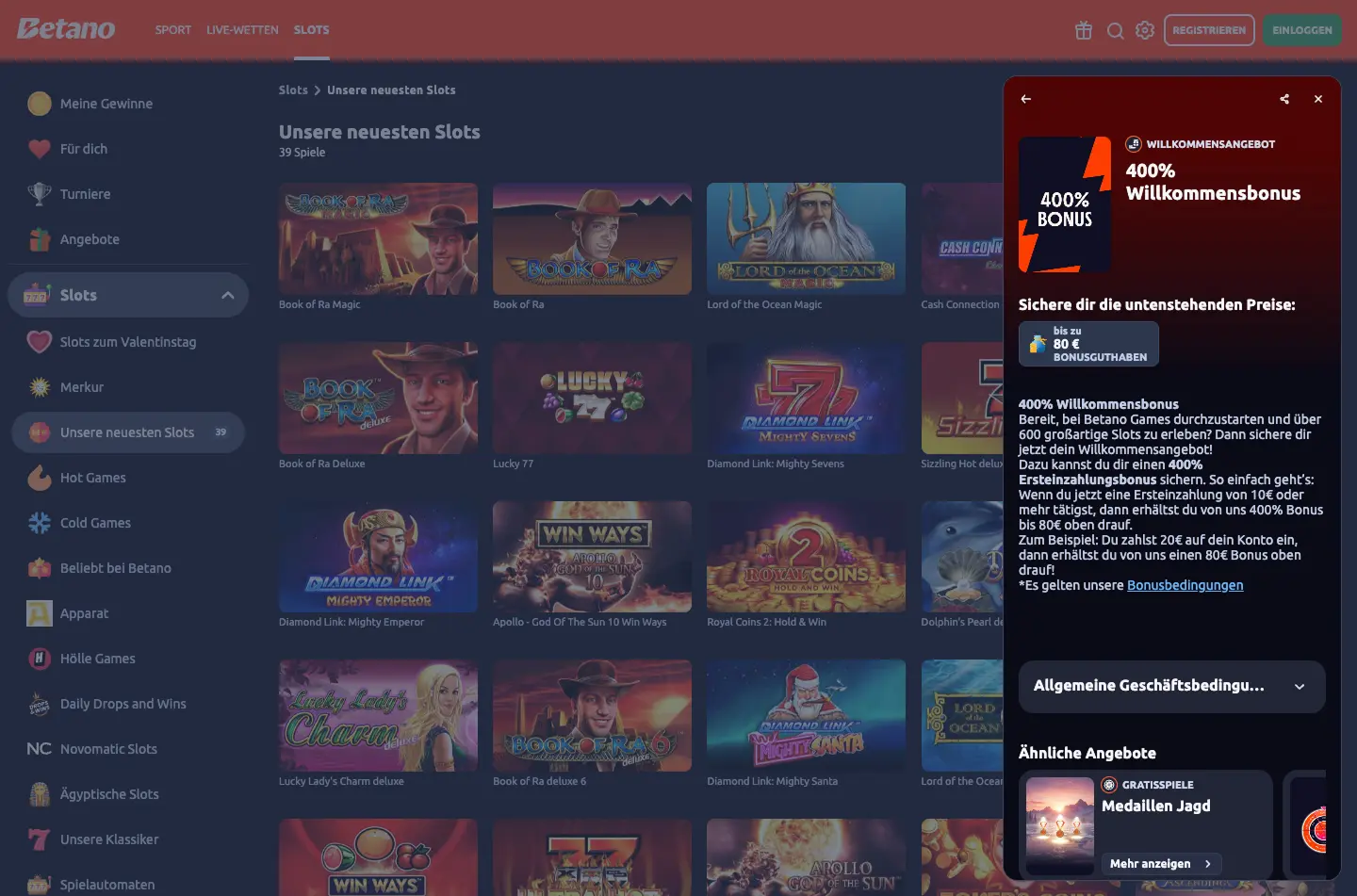Screen dimensions: 1357x896
Task: Close the welcome offer panel
Action: click(1318, 99)
